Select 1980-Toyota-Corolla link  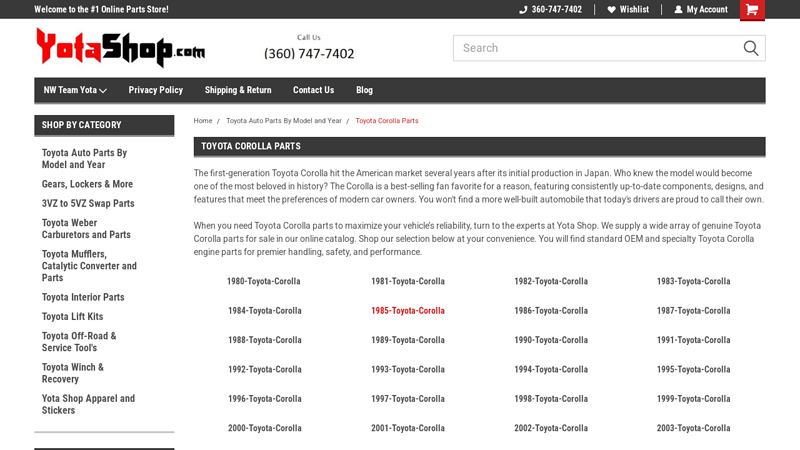point(264,281)
